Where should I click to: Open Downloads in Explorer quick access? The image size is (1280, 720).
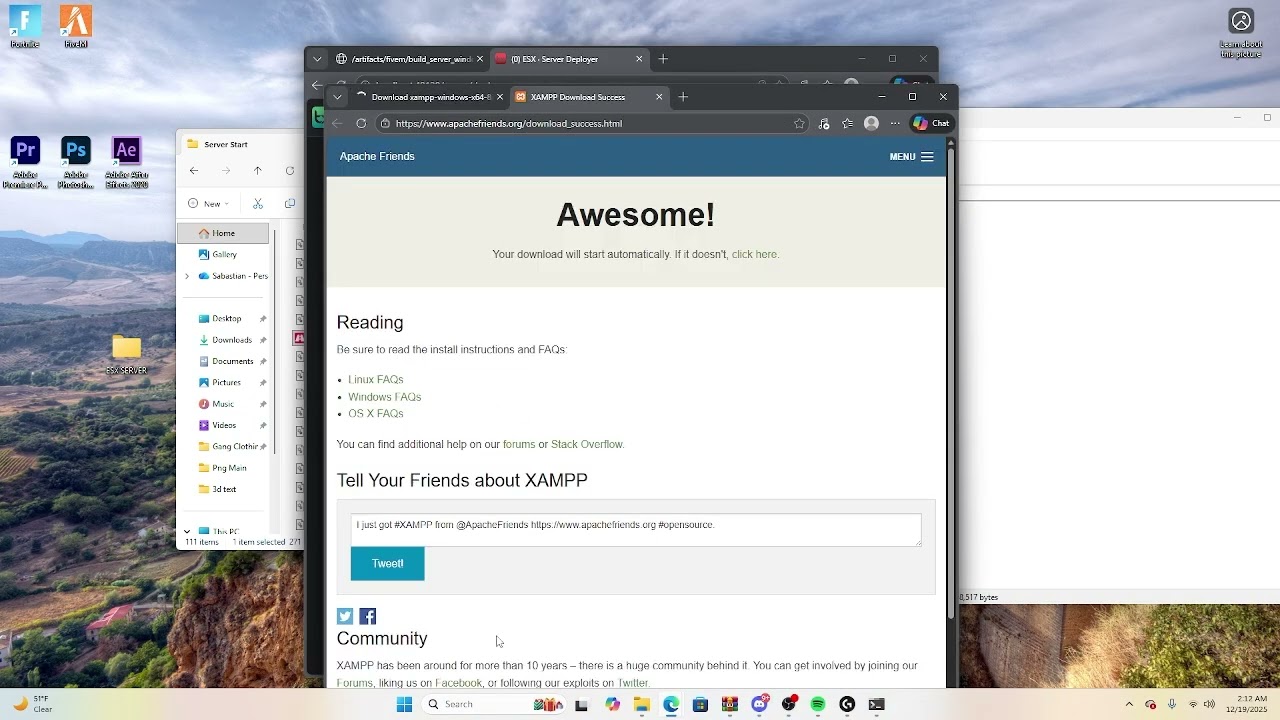232,340
